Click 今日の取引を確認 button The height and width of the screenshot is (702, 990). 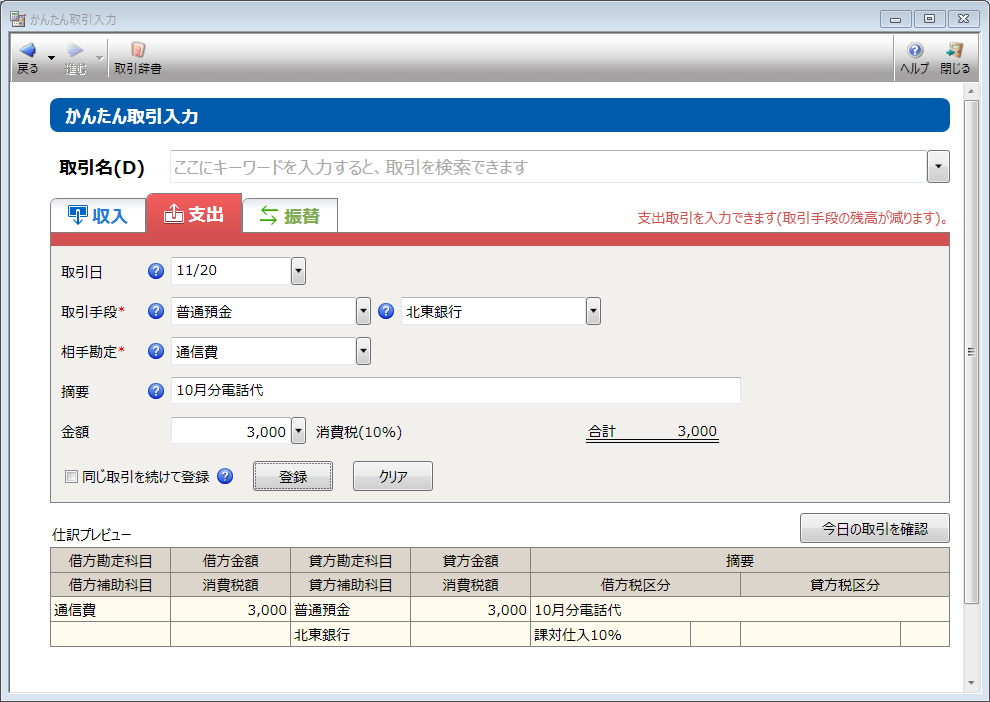point(874,527)
